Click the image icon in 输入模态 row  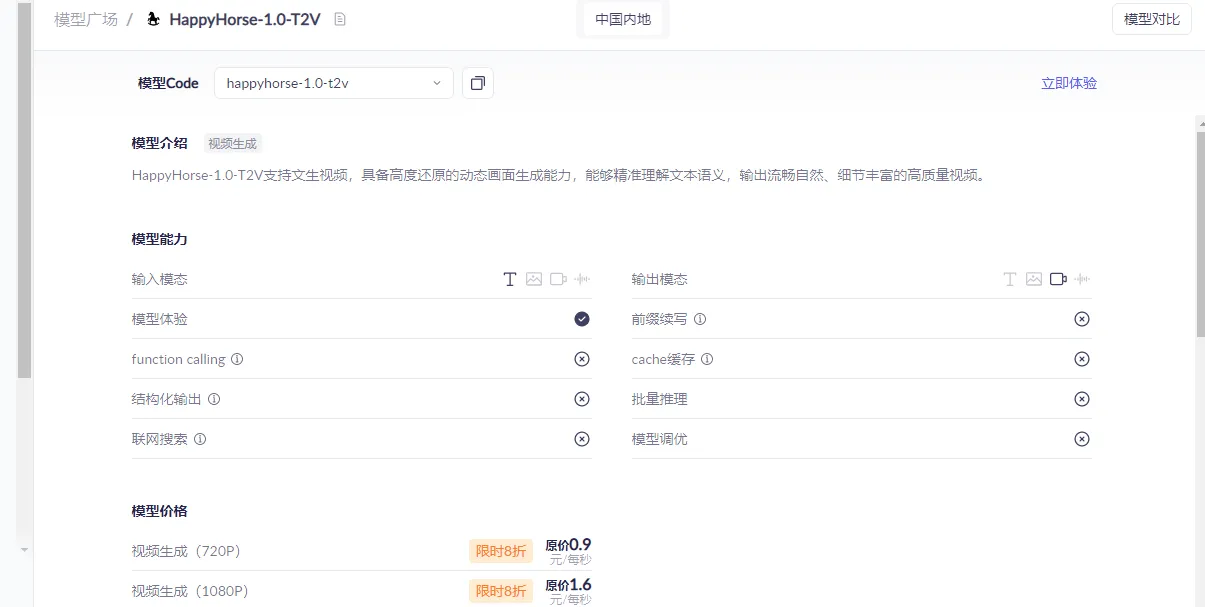[x=534, y=279]
